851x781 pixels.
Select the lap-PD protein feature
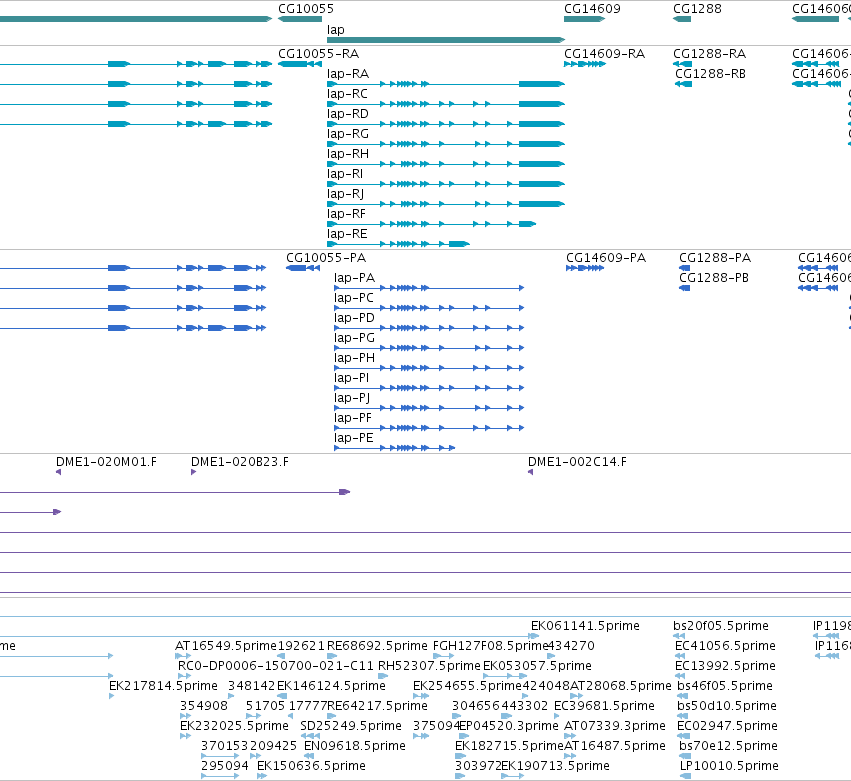pyautogui.click(x=429, y=328)
